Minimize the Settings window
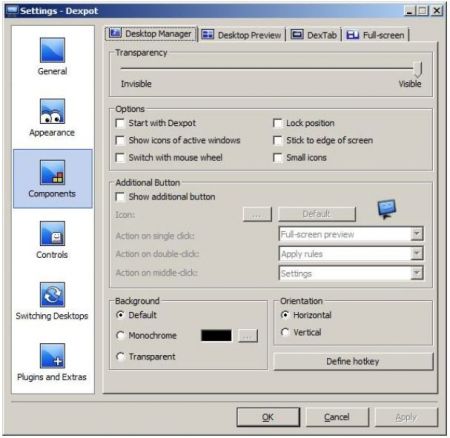This screenshot has height=438, width=450. pyautogui.click(x=410, y=11)
